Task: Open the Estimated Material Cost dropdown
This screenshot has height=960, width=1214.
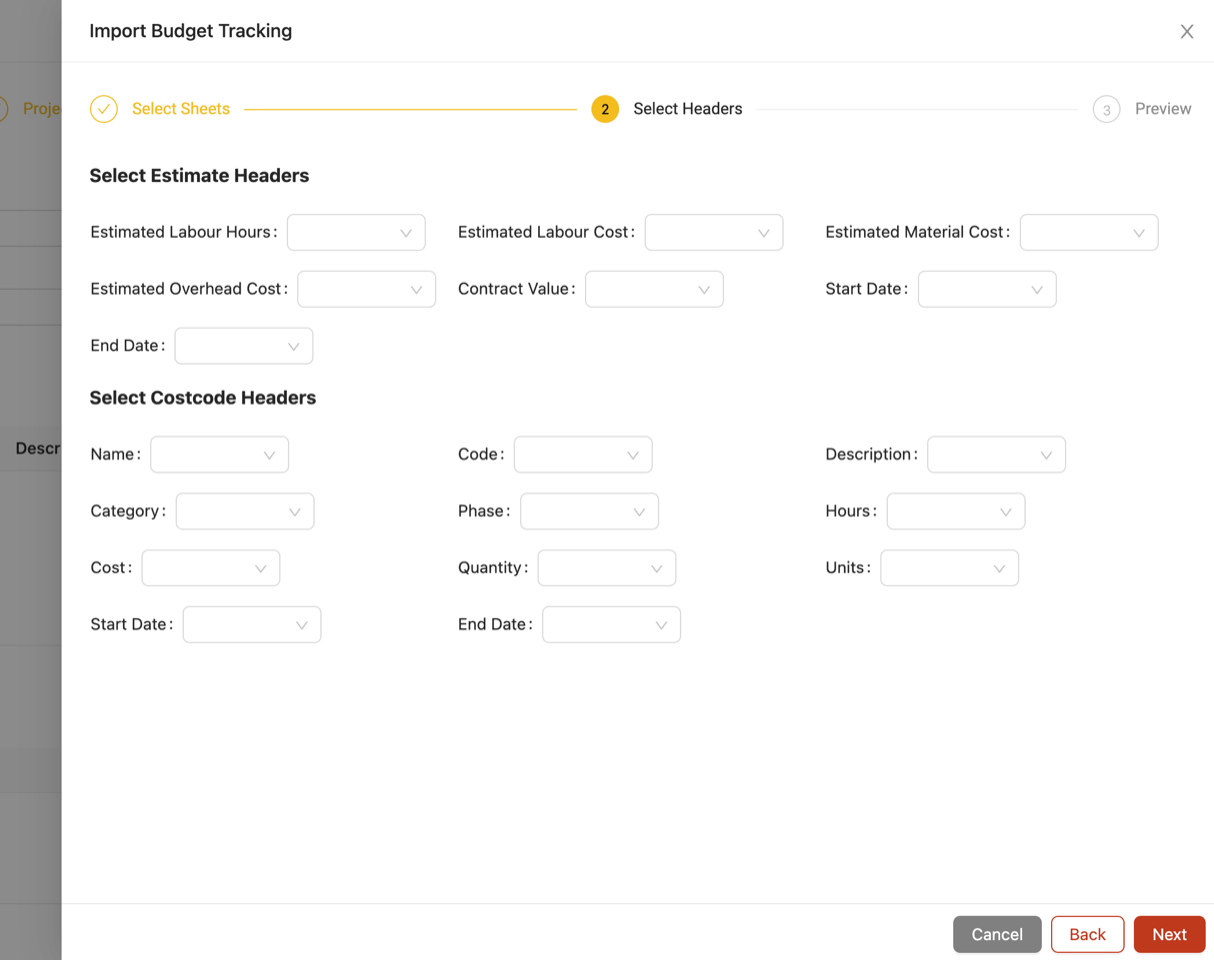Action: 1089,232
